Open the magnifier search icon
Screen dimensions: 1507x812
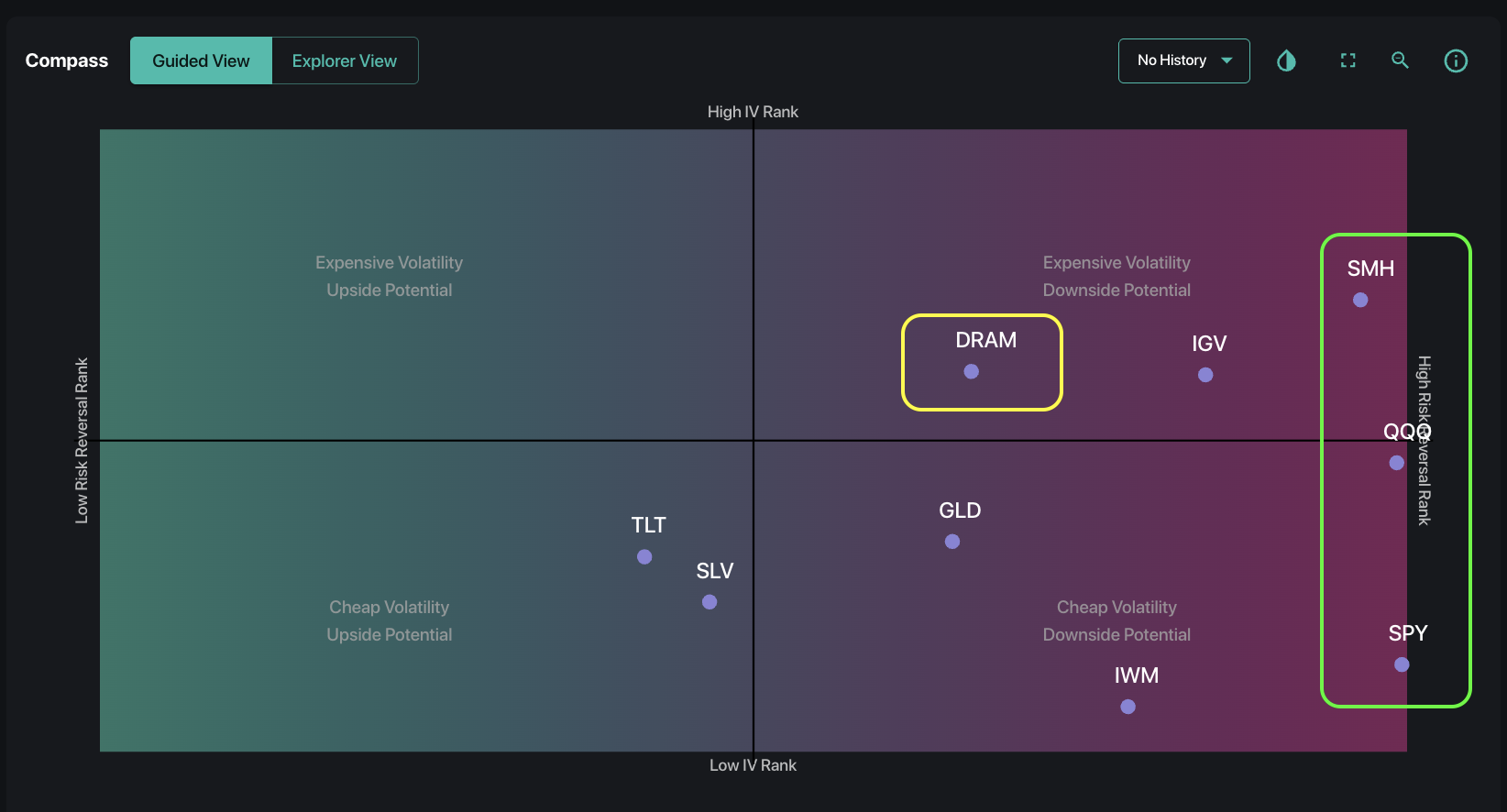pyautogui.click(x=1400, y=60)
